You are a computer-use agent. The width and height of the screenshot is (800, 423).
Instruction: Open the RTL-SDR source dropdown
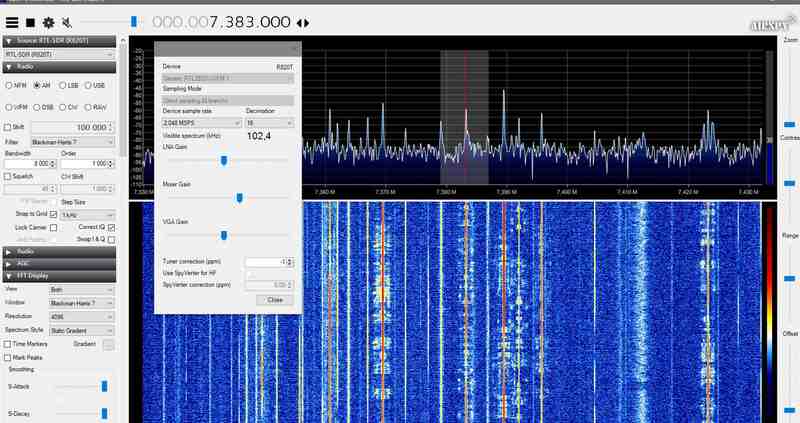pos(59,54)
